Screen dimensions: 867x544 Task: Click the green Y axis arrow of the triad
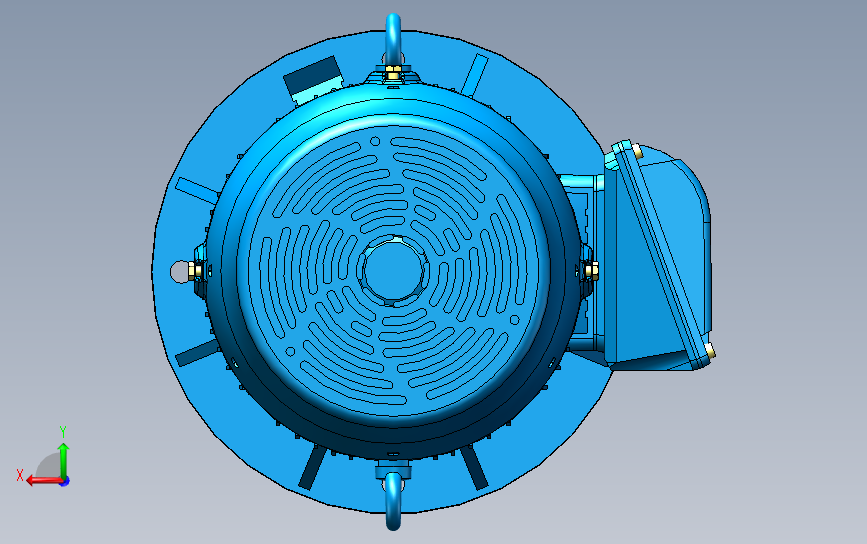click(x=64, y=460)
